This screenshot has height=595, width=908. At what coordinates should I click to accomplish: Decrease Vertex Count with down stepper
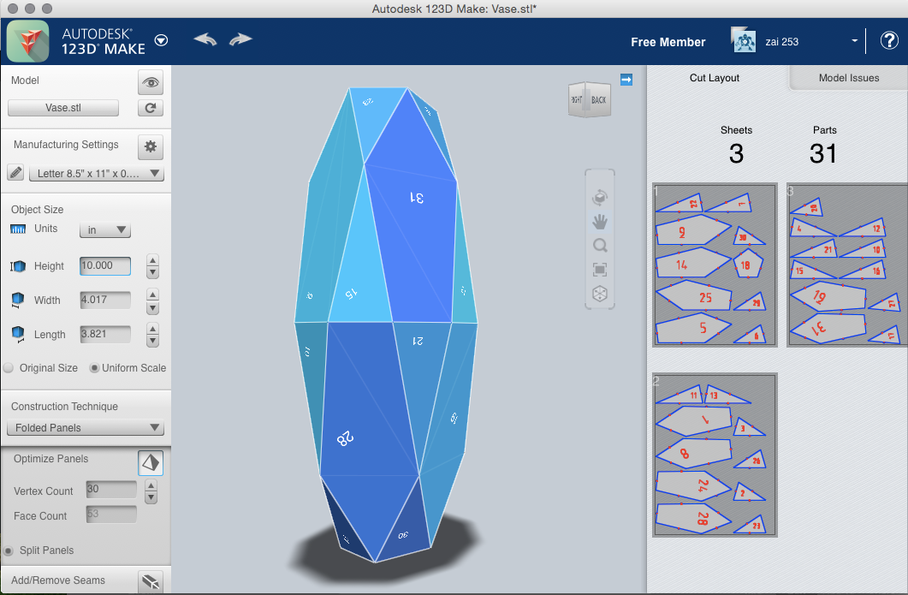(151, 497)
